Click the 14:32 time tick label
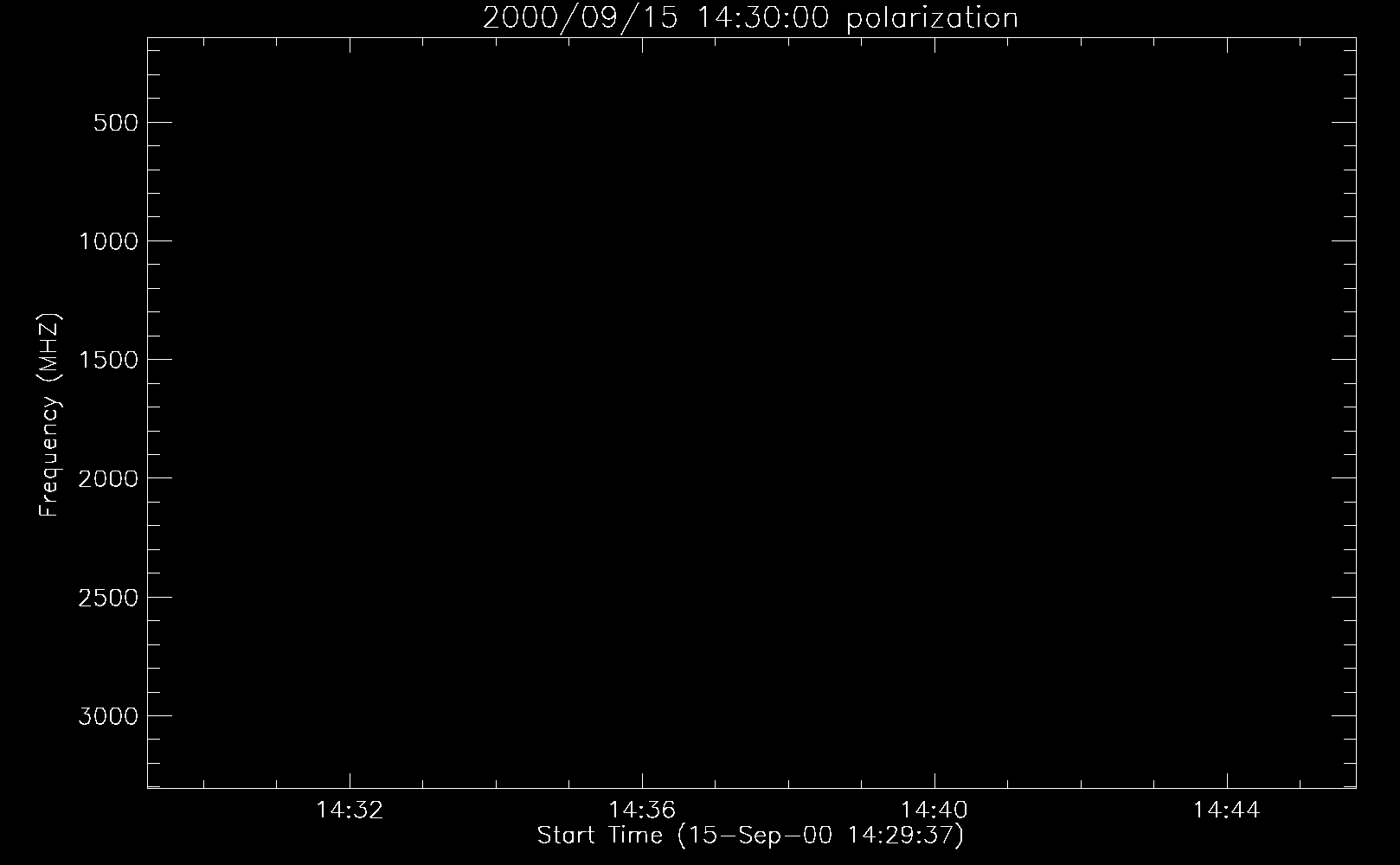The image size is (1400, 865). (350, 811)
